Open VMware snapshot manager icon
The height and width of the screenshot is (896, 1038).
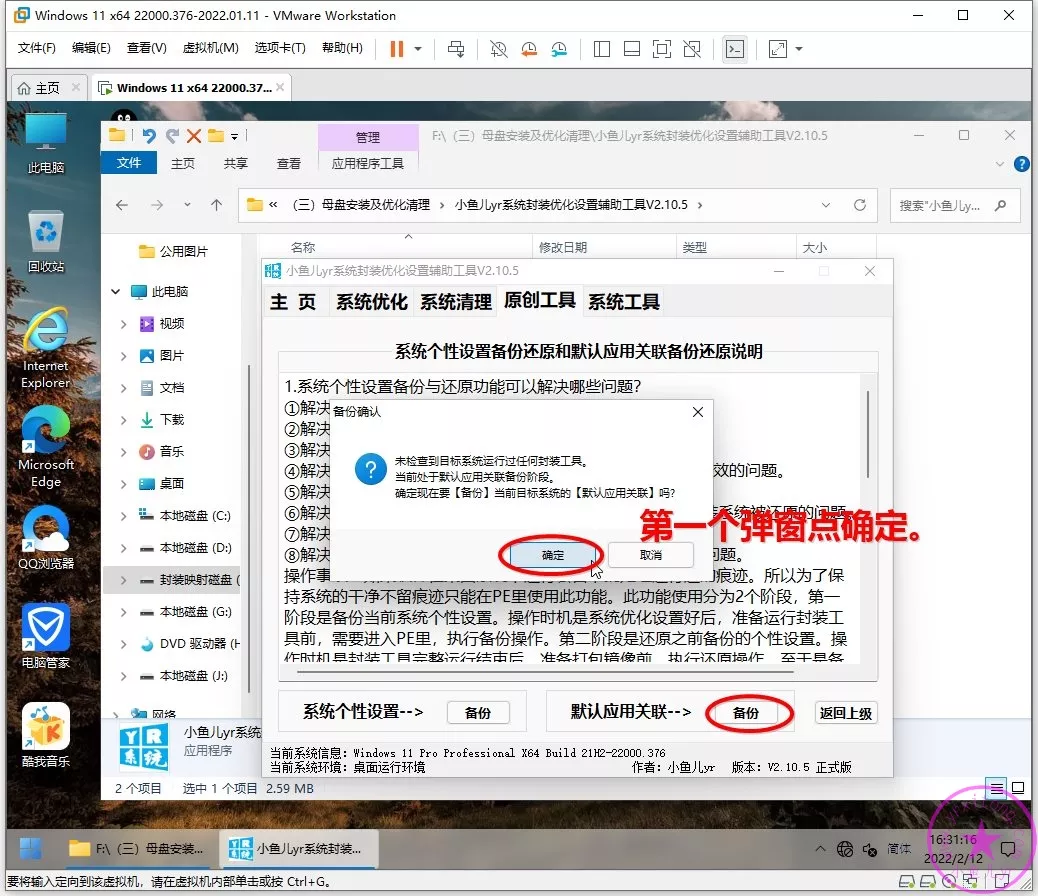click(x=559, y=48)
